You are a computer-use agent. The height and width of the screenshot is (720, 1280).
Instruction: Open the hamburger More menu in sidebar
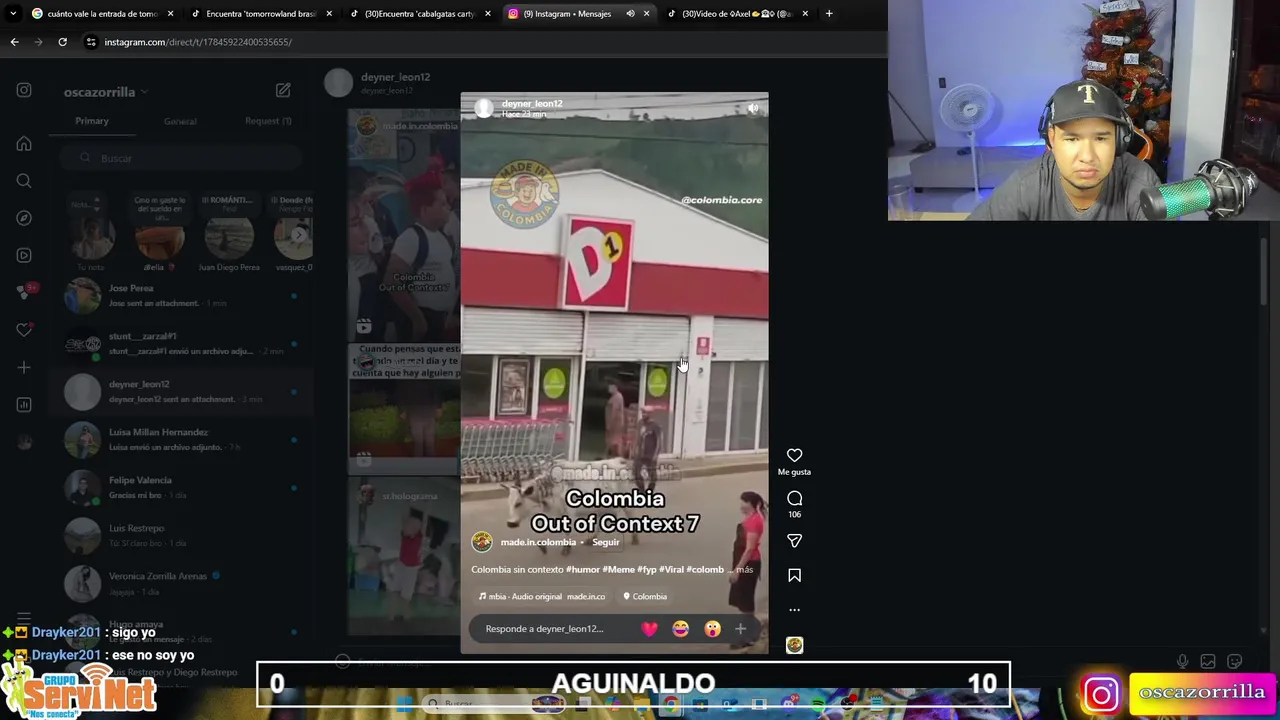[24, 618]
